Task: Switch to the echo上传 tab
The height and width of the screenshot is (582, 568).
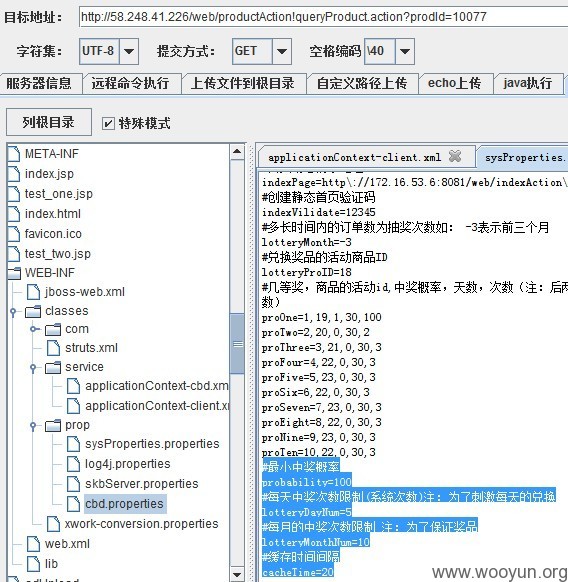Action: pyautogui.click(x=455, y=83)
